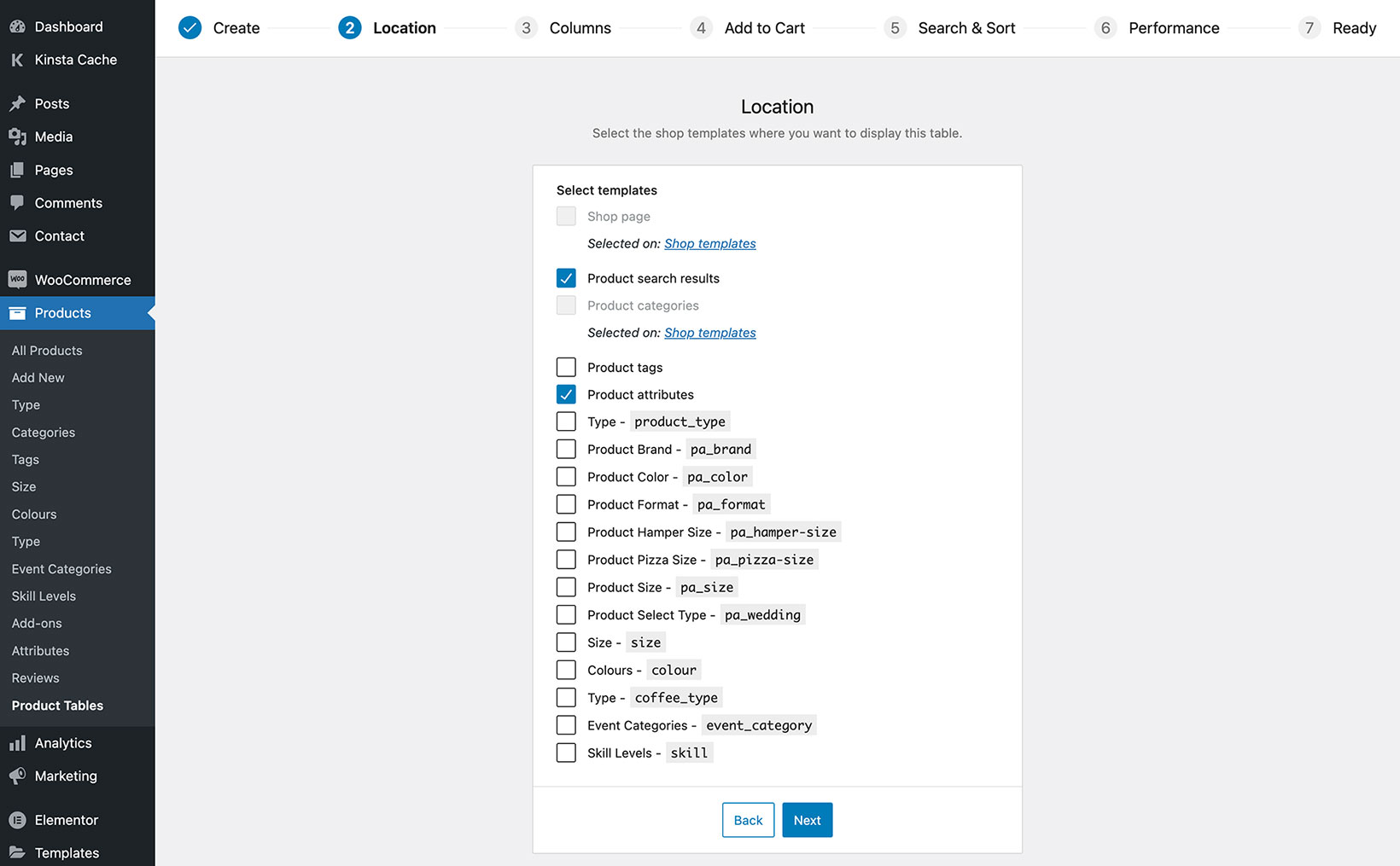Open the Shop templates link under Shop page

[709, 244]
